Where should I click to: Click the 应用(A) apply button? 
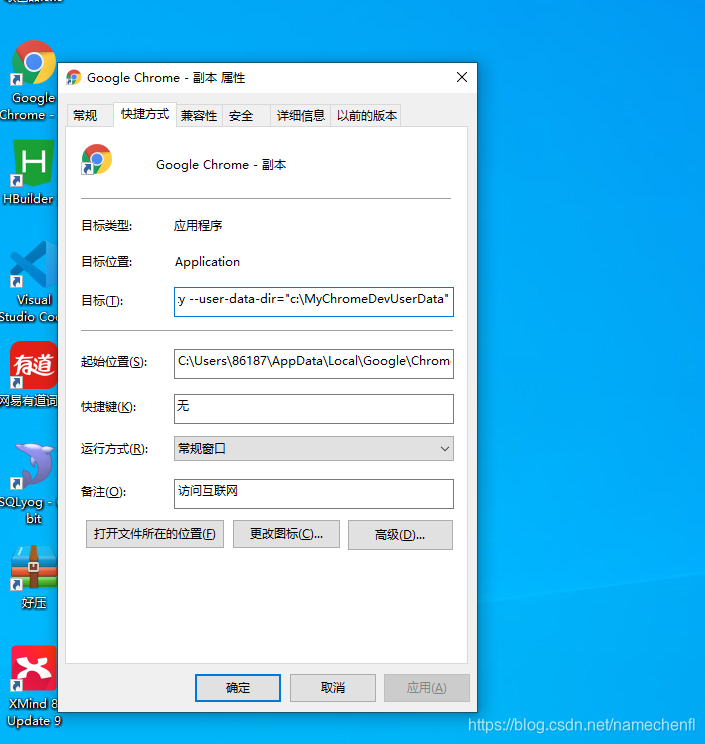pyautogui.click(x=427, y=688)
